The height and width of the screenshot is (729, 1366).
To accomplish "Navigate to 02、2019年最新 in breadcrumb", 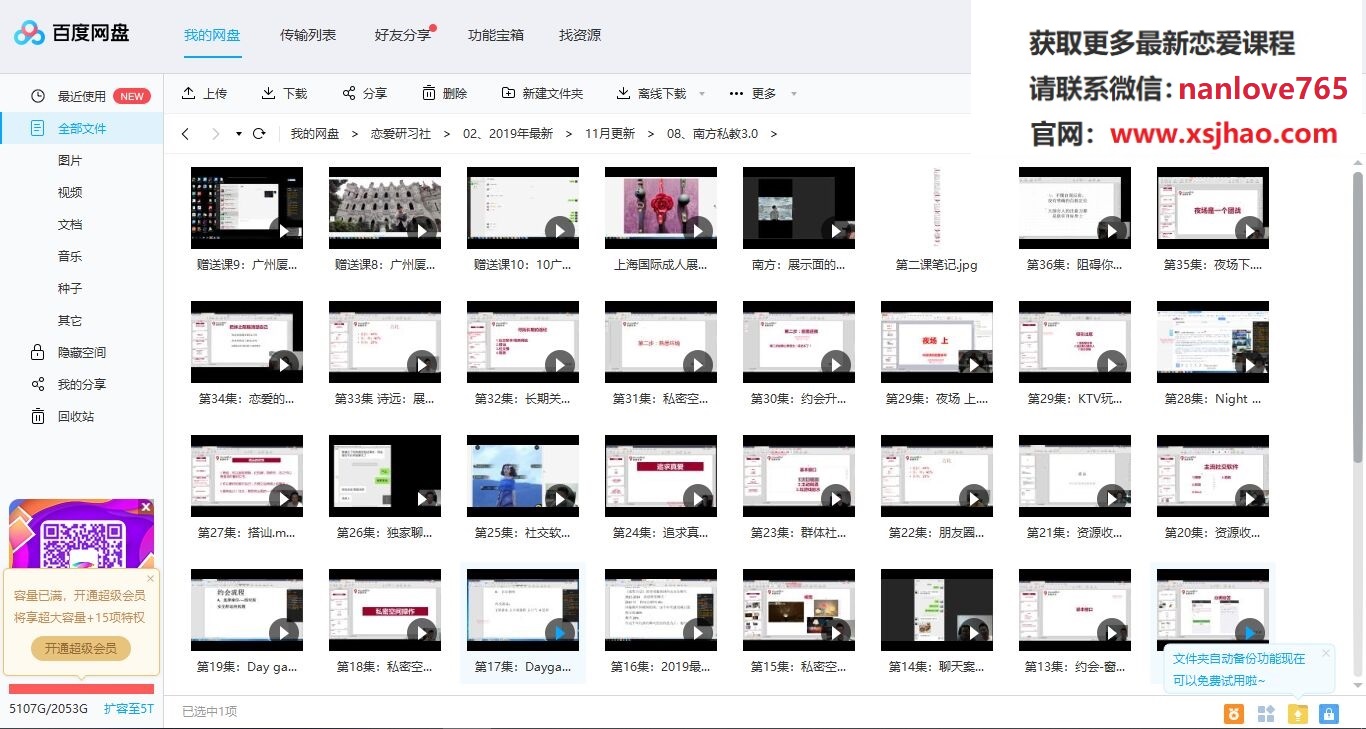I will point(508,133).
